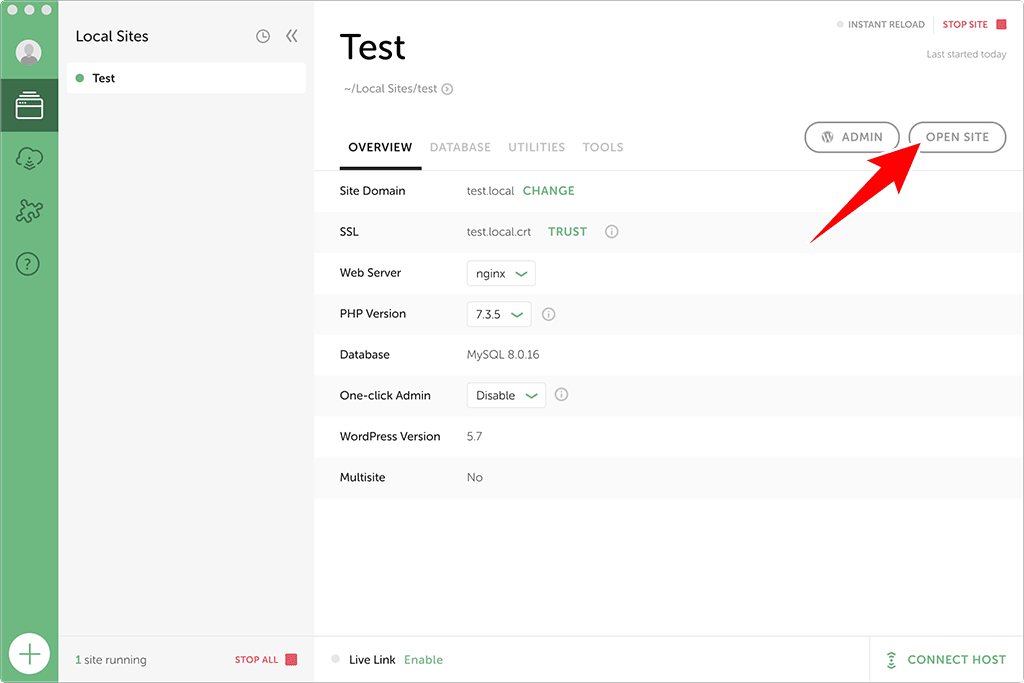Screen dimensions: 1024x683
Task: Click the Multisite No value
Action: click(x=475, y=477)
